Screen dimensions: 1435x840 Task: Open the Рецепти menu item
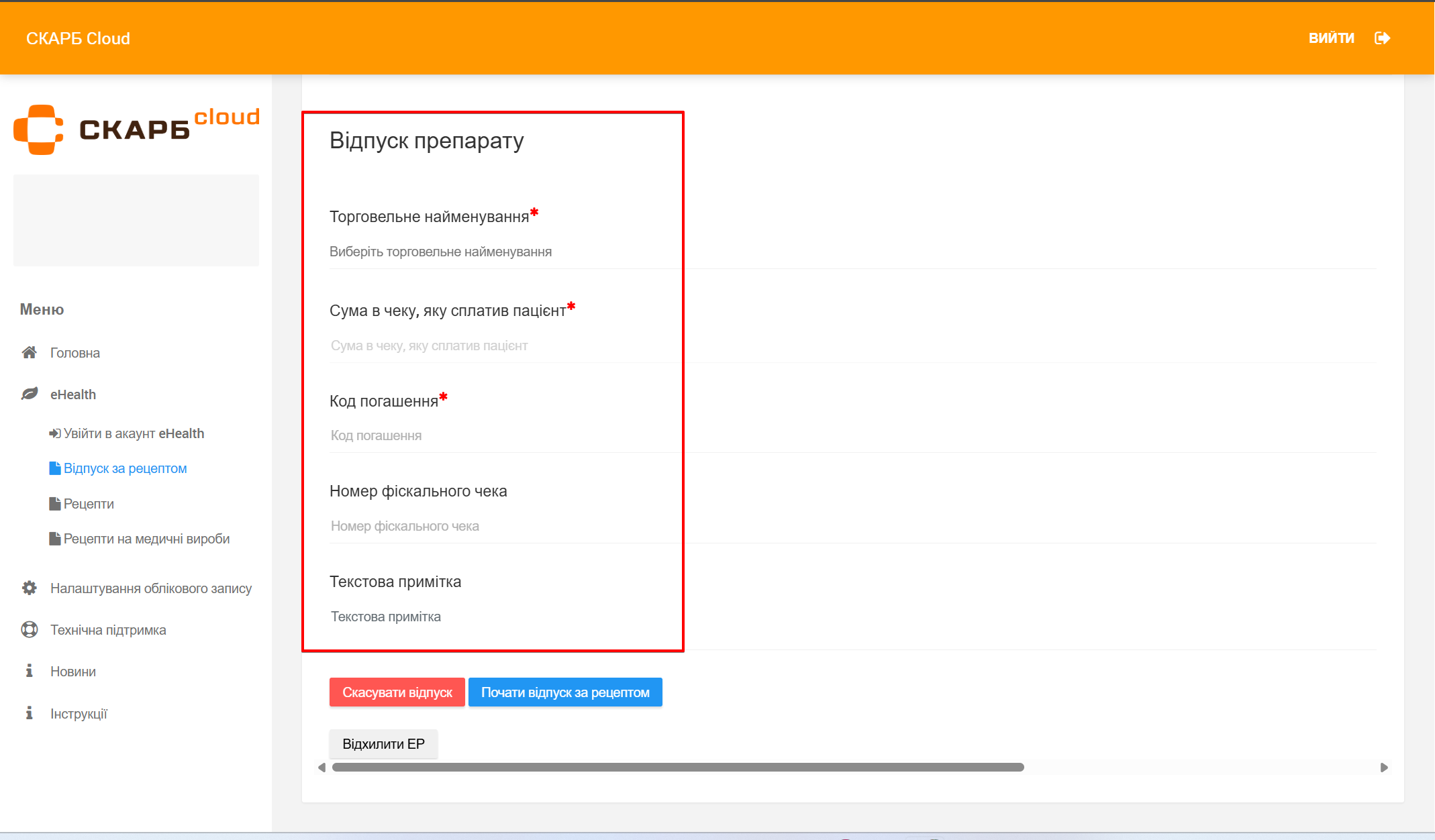pos(88,504)
